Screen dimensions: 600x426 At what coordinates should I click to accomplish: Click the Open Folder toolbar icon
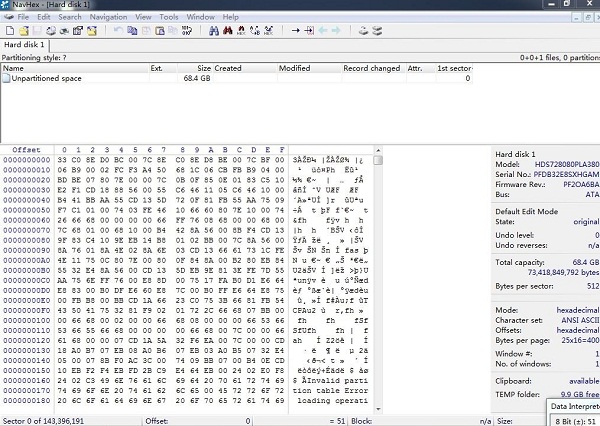click(x=92, y=31)
